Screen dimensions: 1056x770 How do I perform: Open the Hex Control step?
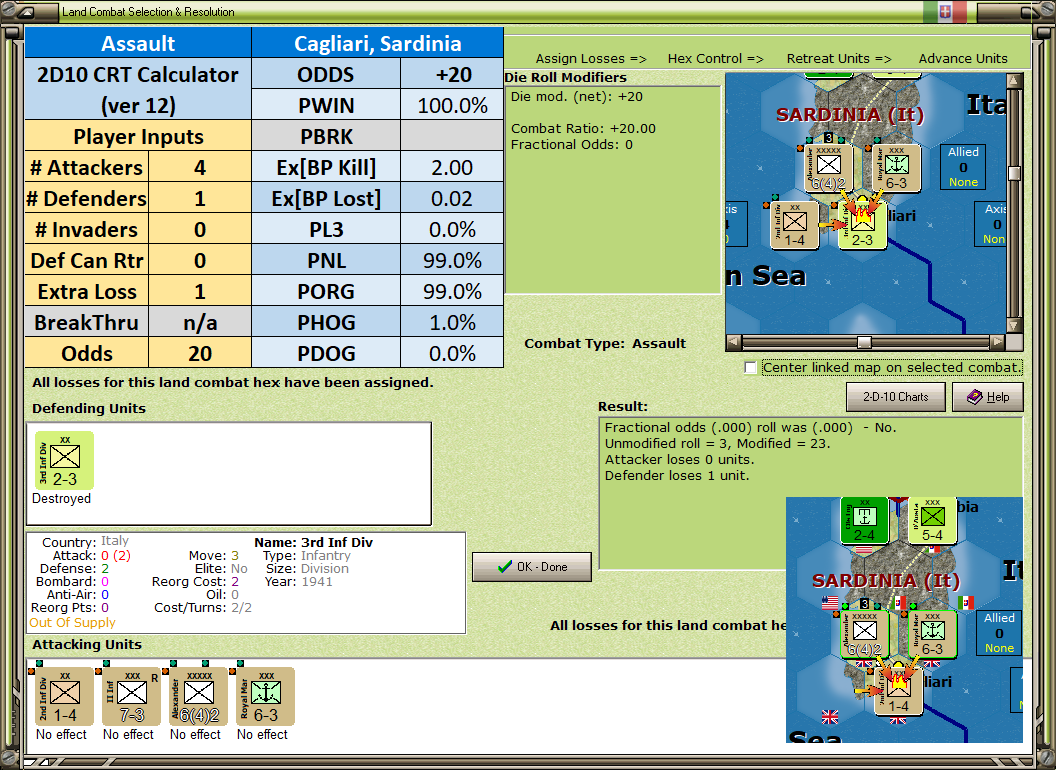tap(715, 59)
